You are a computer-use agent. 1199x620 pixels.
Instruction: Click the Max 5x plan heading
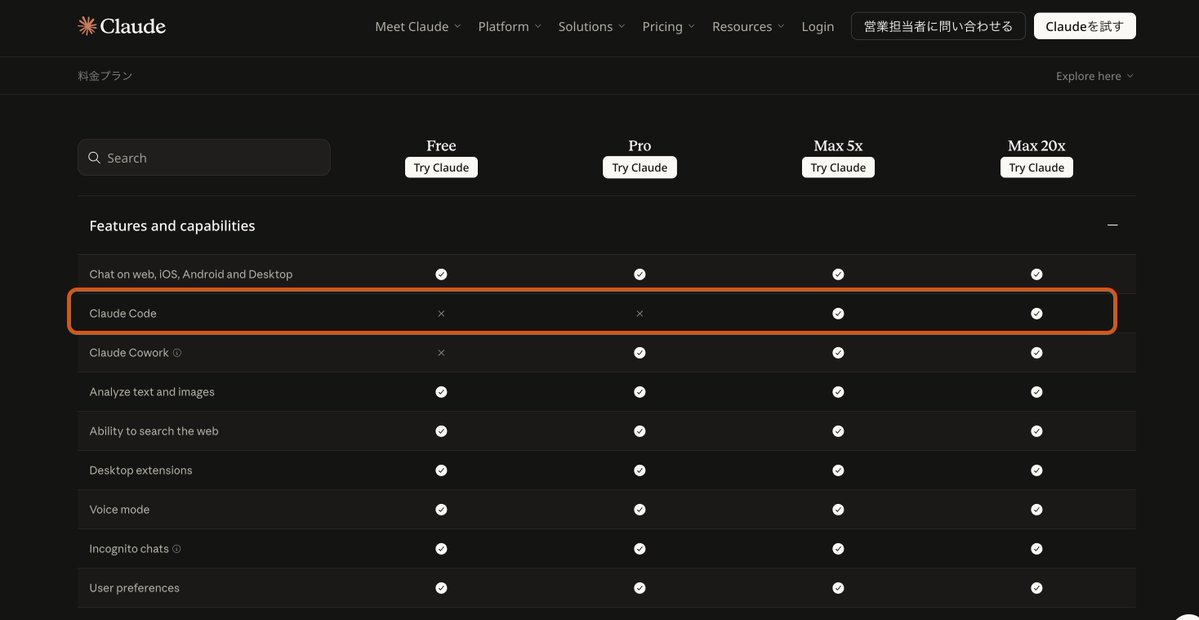(838, 145)
